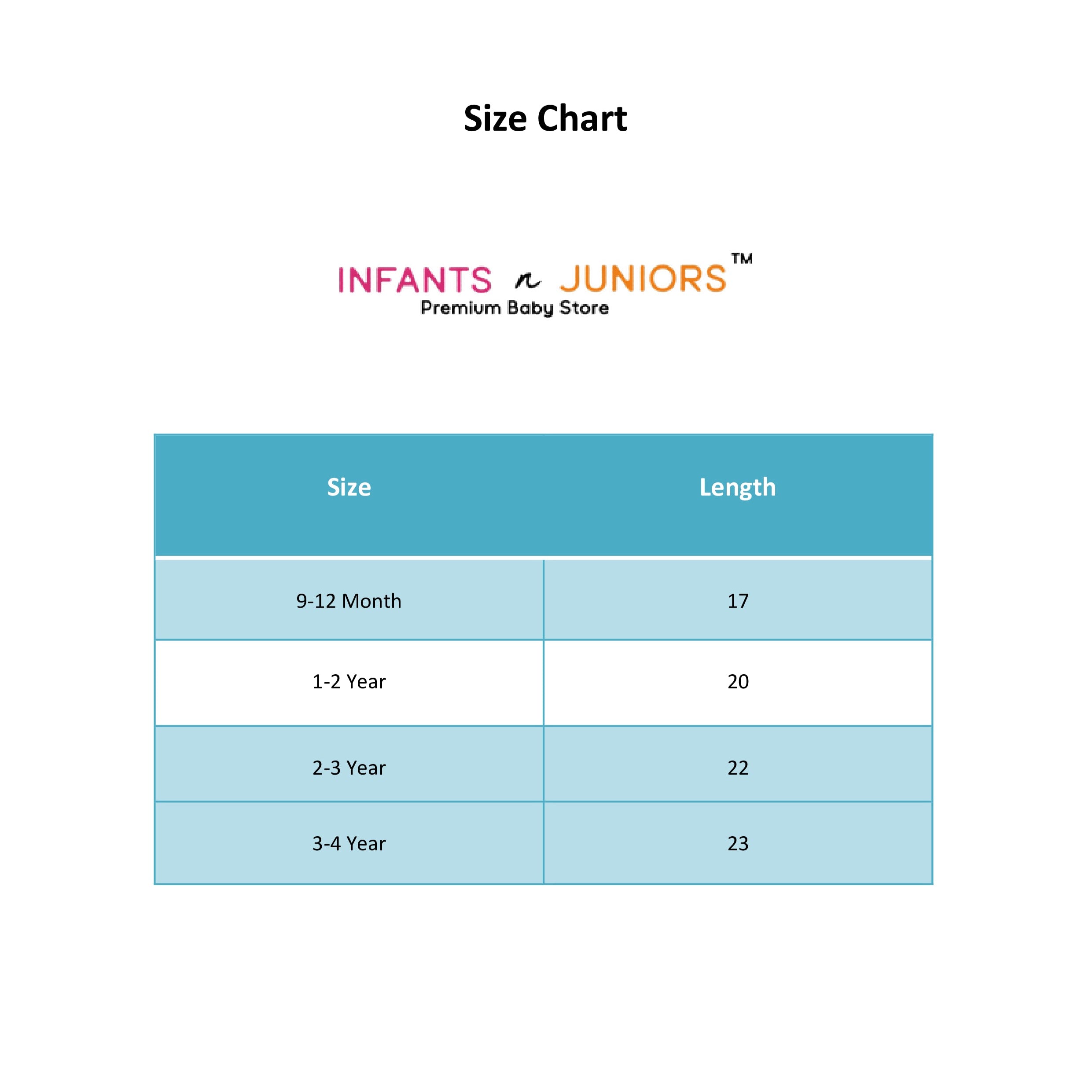Click the word 'Store' in the tagline

click(x=584, y=308)
